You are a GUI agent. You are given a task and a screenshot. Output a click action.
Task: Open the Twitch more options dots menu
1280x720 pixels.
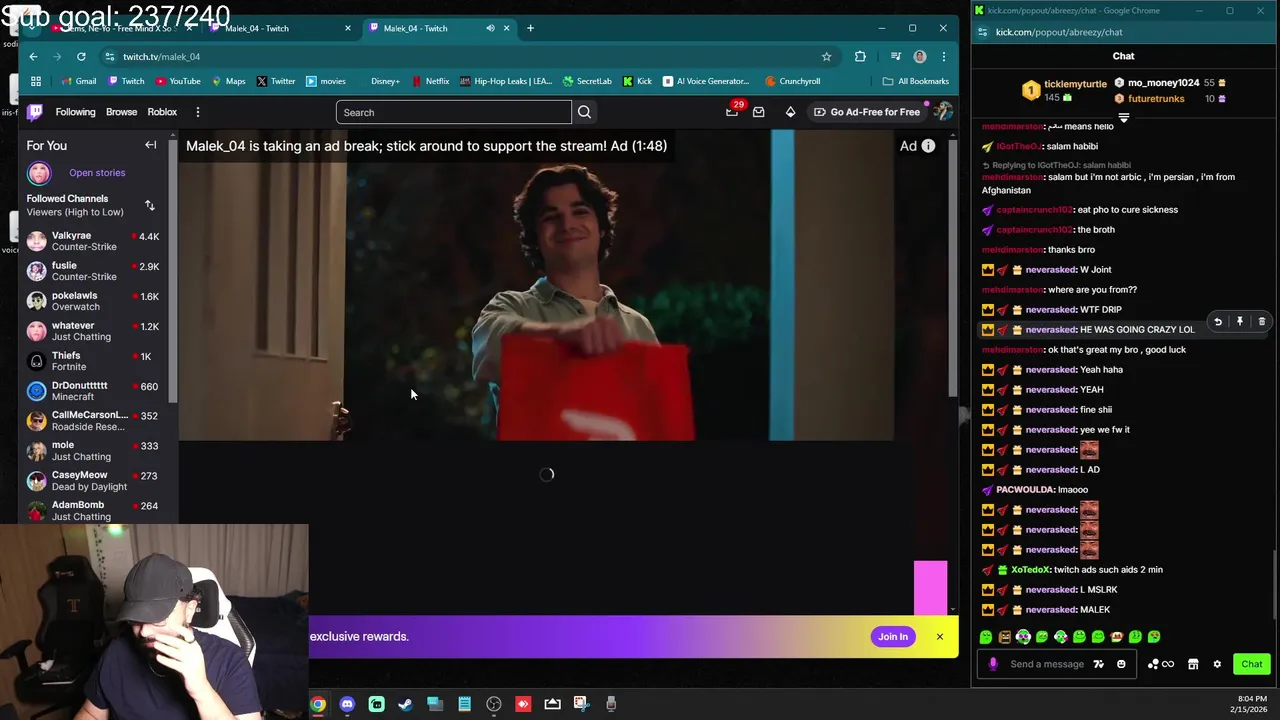[x=198, y=112]
